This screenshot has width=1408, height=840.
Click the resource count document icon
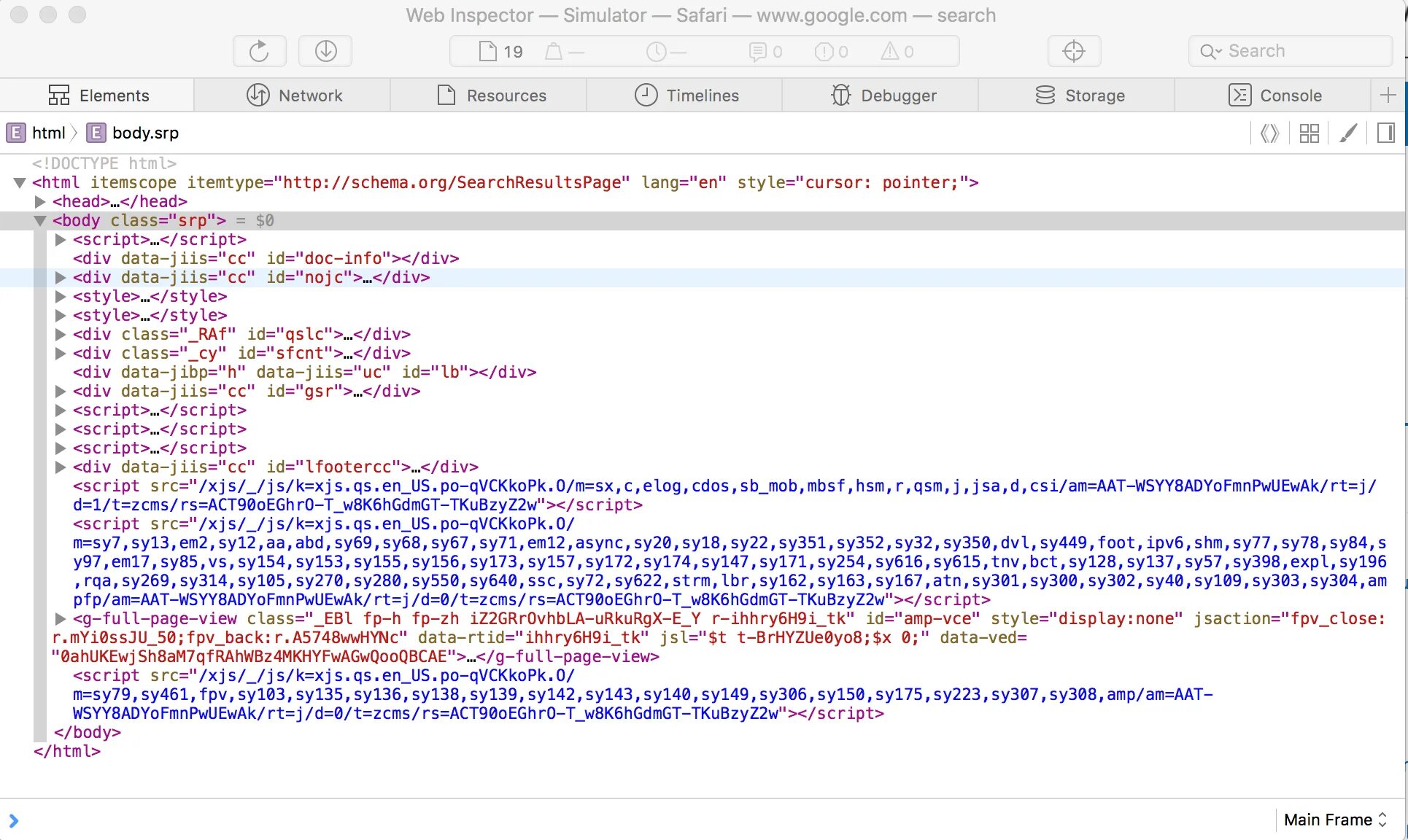point(487,51)
